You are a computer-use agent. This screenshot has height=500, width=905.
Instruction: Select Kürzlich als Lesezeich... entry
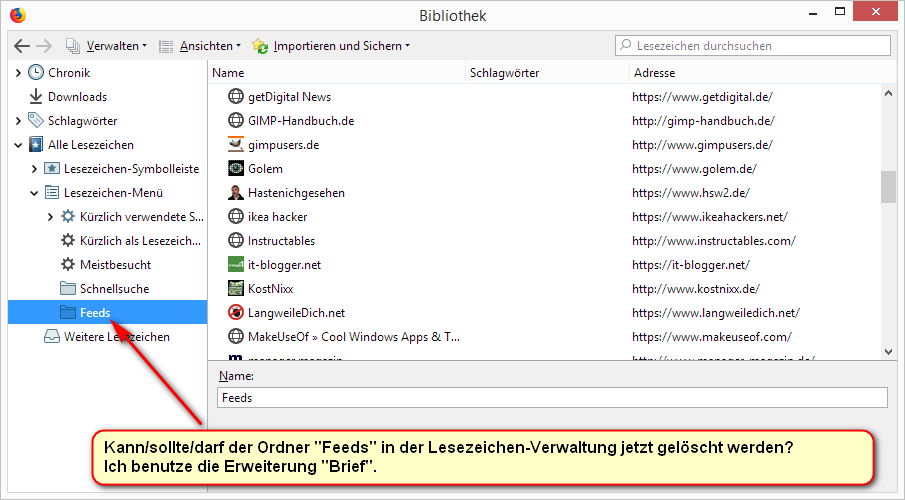point(140,241)
